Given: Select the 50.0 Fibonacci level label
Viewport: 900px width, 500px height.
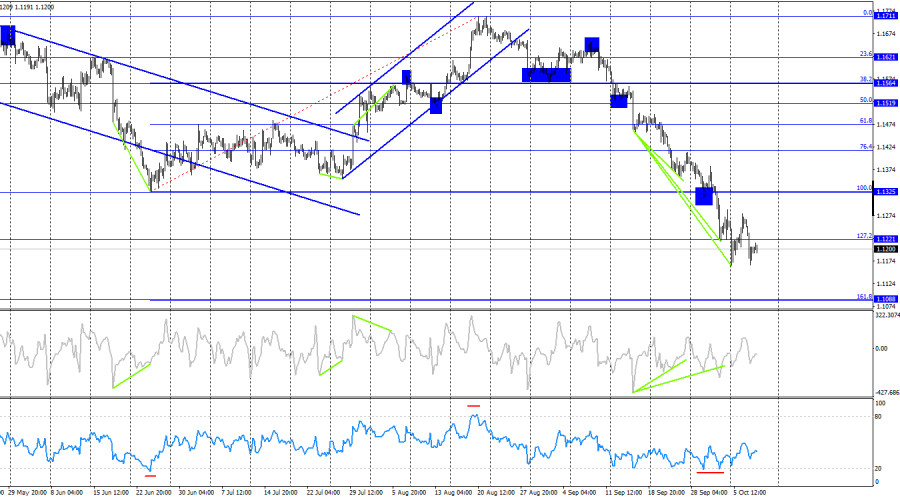Looking at the screenshot, I should (866, 100).
